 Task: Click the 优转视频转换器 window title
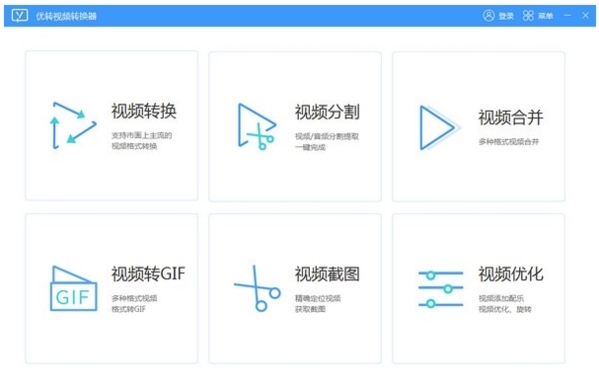pos(66,16)
